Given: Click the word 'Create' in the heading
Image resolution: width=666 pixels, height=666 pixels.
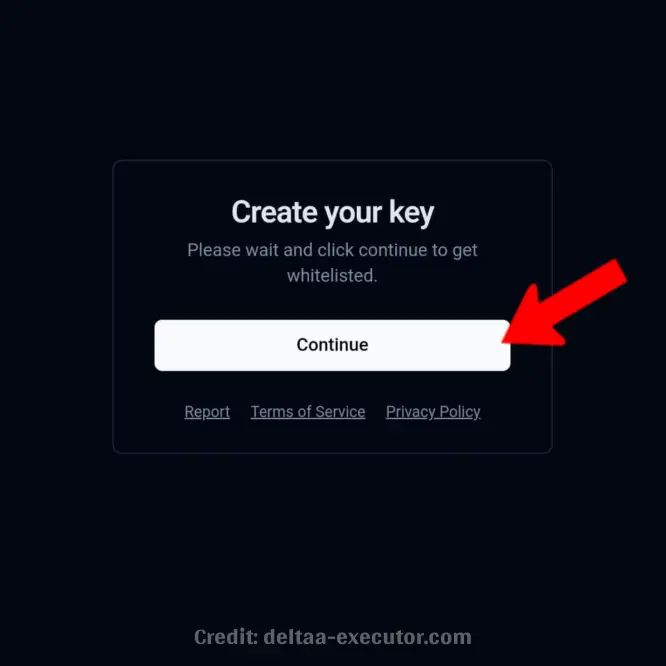Looking at the screenshot, I should pyautogui.click(x=274, y=212).
